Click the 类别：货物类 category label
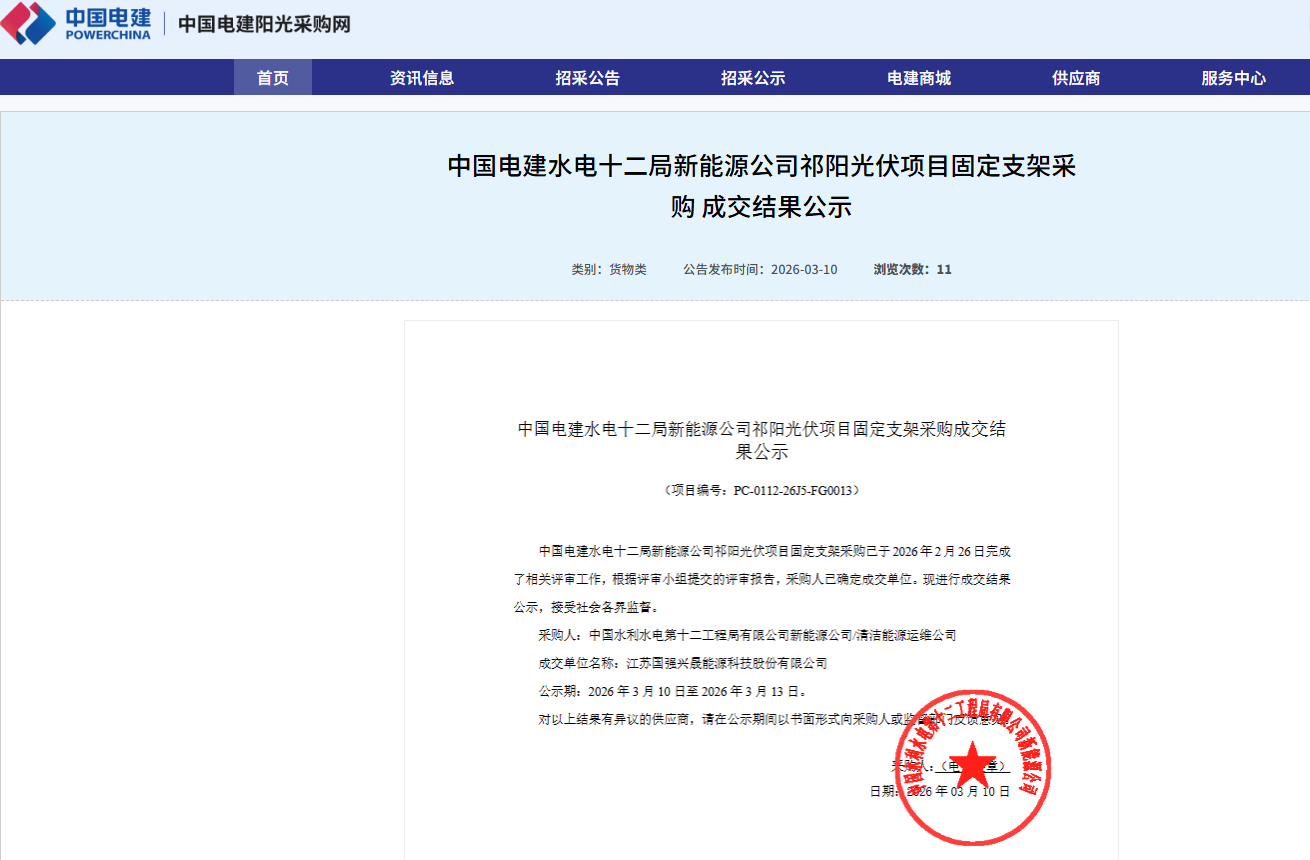This screenshot has height=860, width=1310. [x=609, y=269]
